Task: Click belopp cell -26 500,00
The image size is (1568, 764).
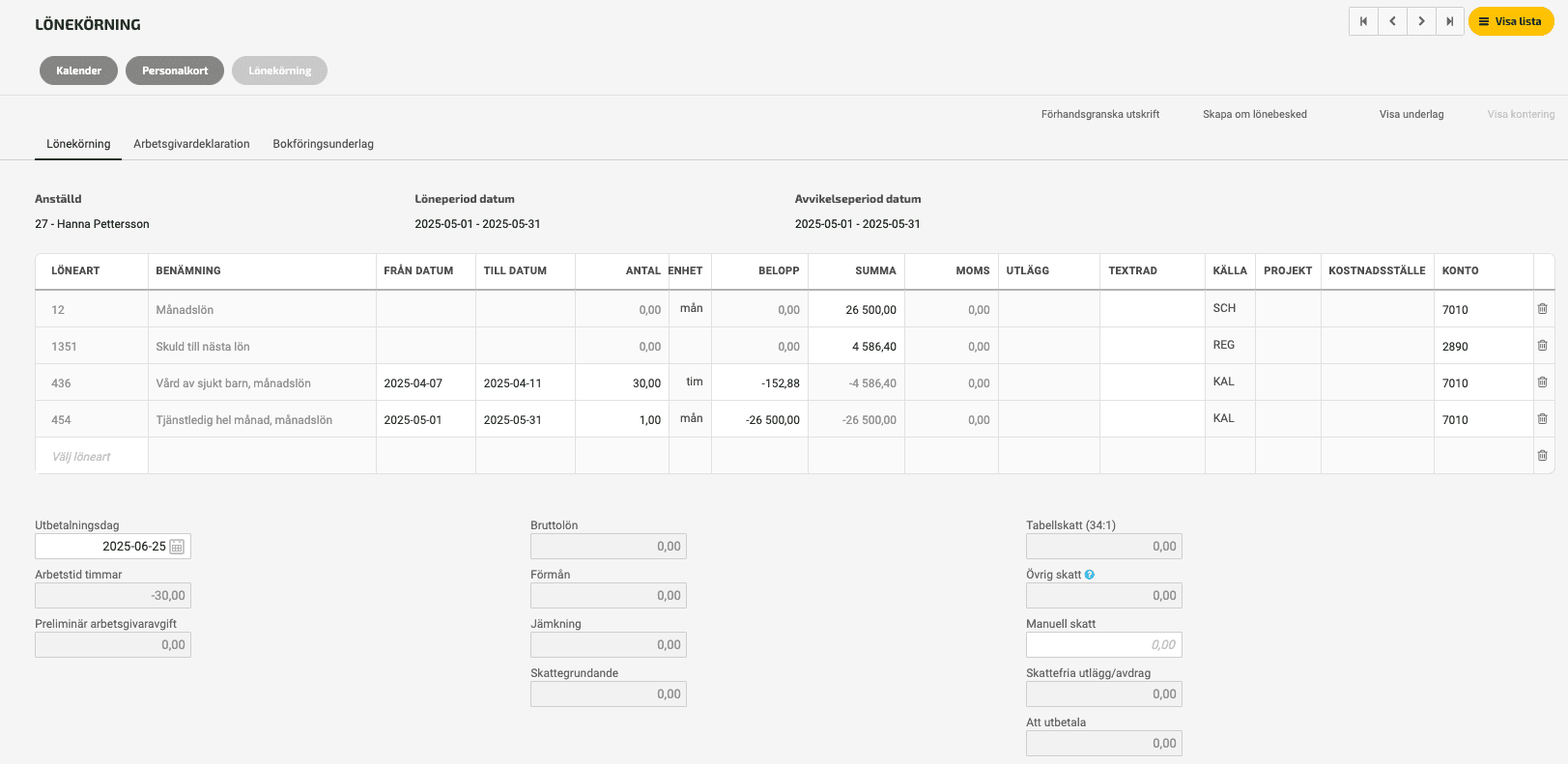Action: point(760,419)
